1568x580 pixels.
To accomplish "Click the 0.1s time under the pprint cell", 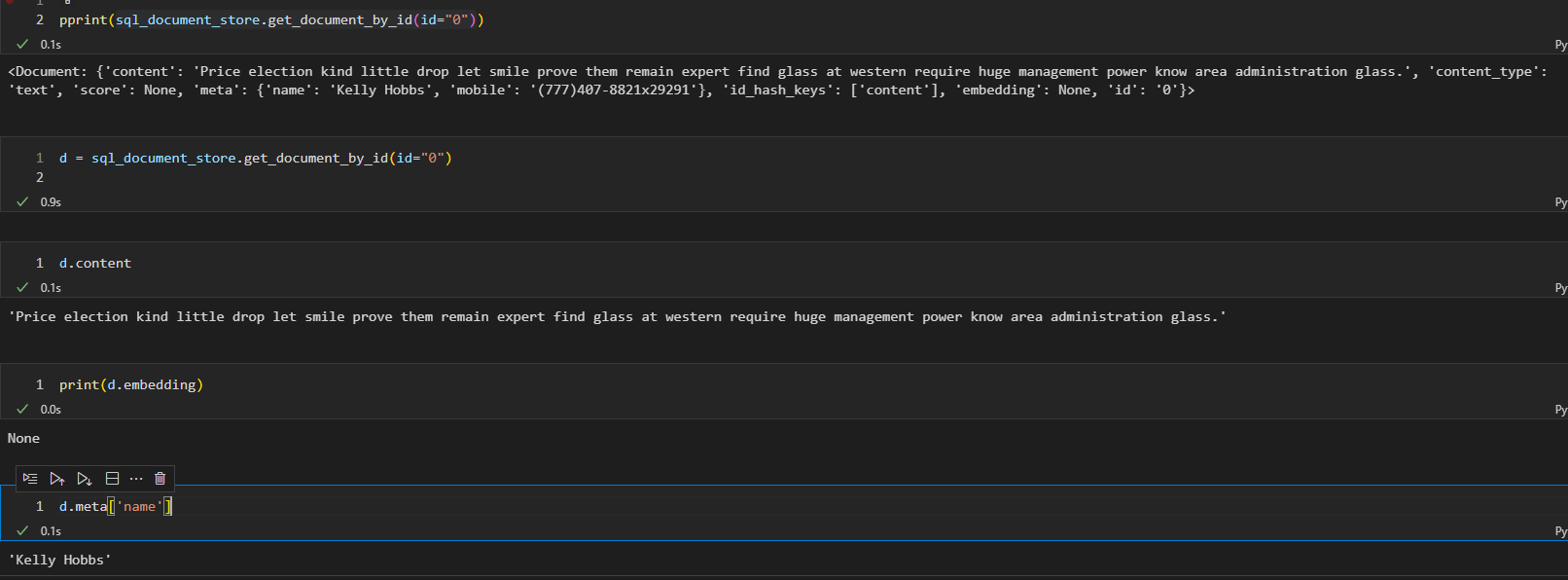I will click(51, 45).
